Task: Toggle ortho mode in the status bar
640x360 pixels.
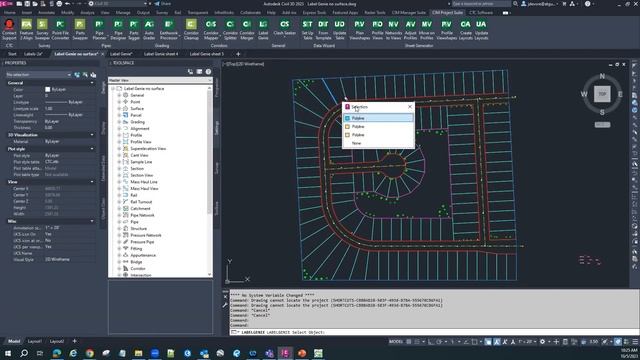Action: (x=431, y=342)
